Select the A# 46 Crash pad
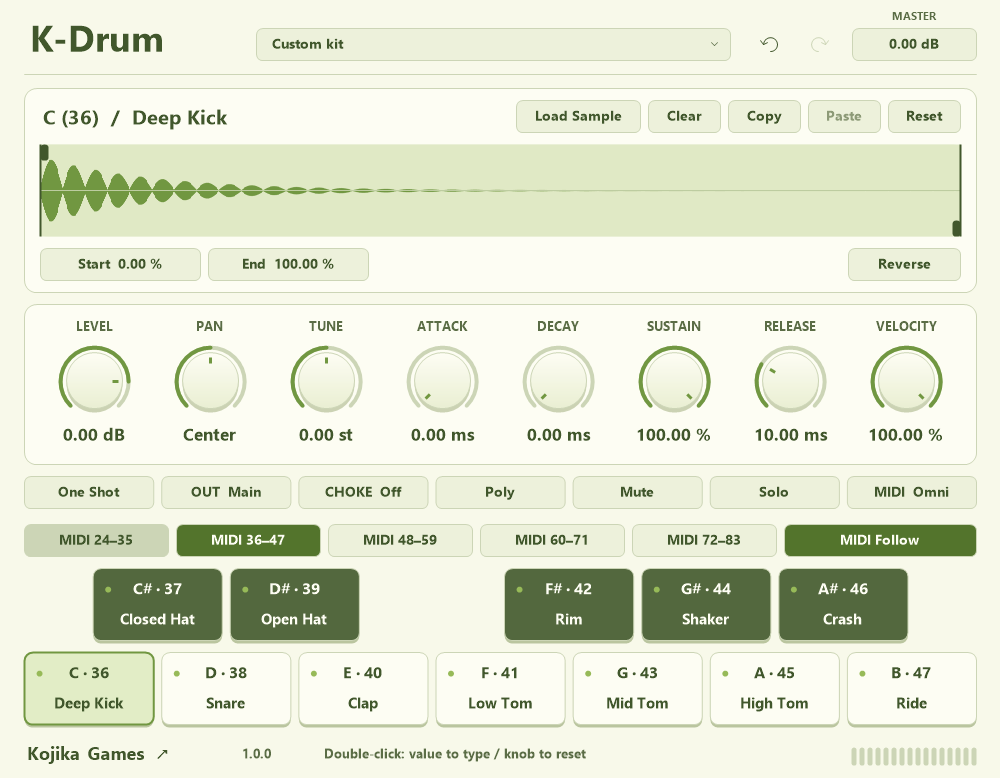 coord(843,605)
